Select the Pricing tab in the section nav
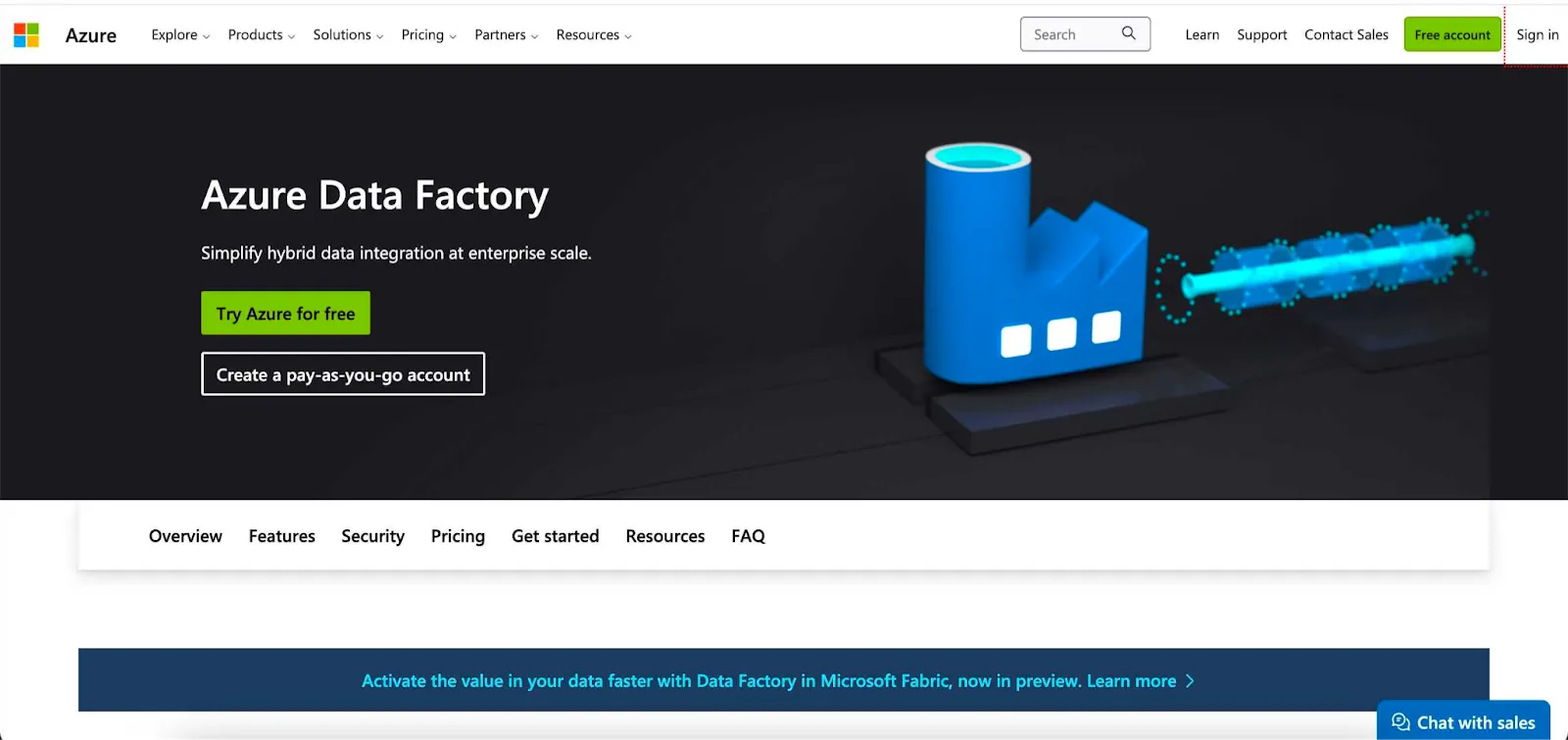Viewport: 1568px width, 740px height. coord(458,536)
